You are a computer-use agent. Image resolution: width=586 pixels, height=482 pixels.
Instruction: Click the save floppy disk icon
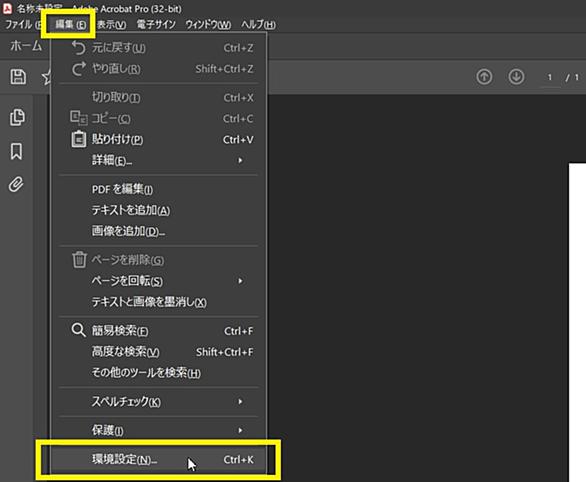(x=18, y=77)
